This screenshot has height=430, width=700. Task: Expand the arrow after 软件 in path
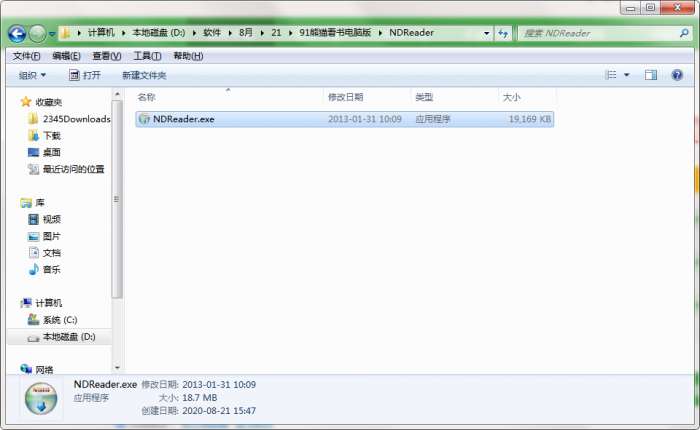click(230, 33)
